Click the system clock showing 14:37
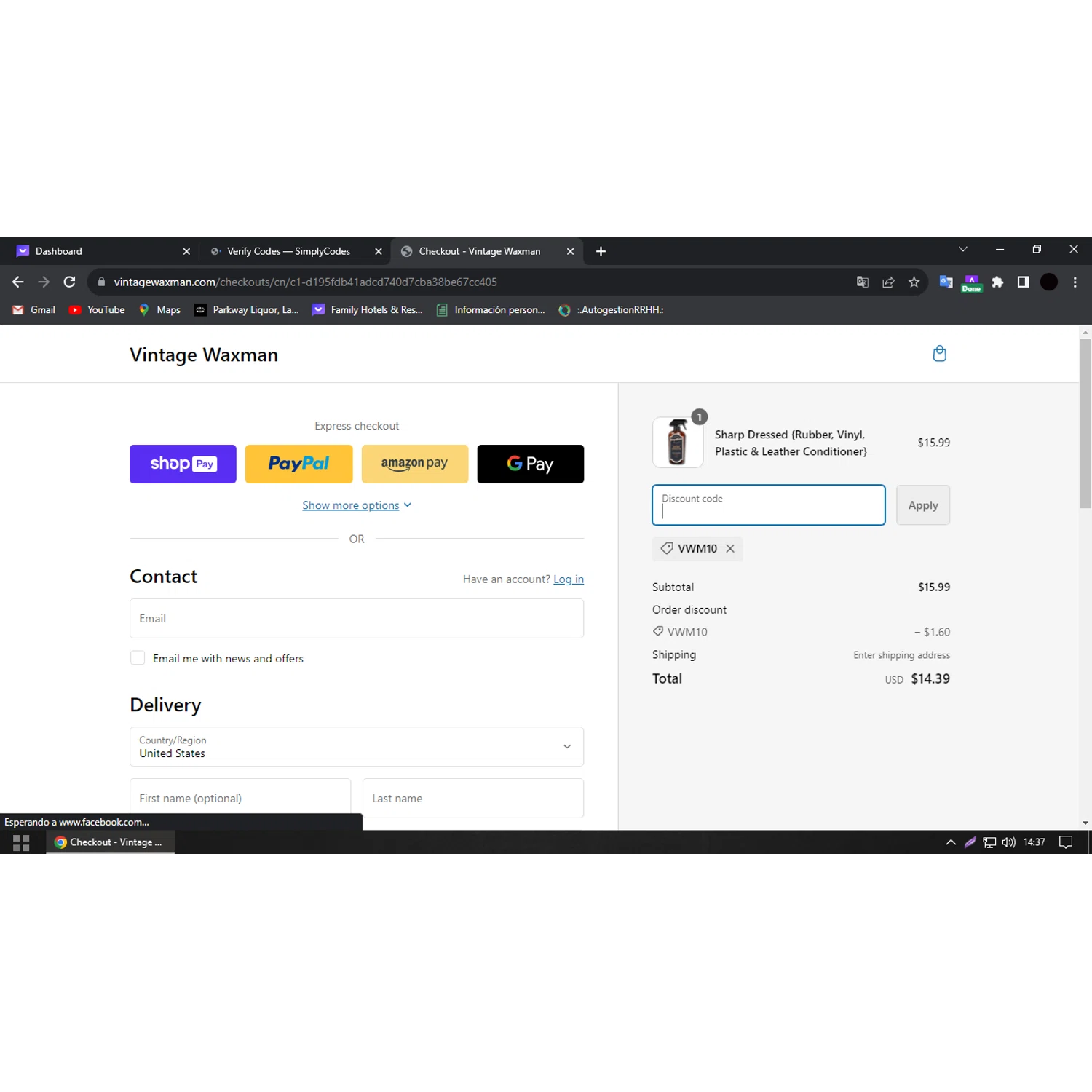Image resolution: width=1092 pixels, height=1092 pixels. pos(1034,842)
